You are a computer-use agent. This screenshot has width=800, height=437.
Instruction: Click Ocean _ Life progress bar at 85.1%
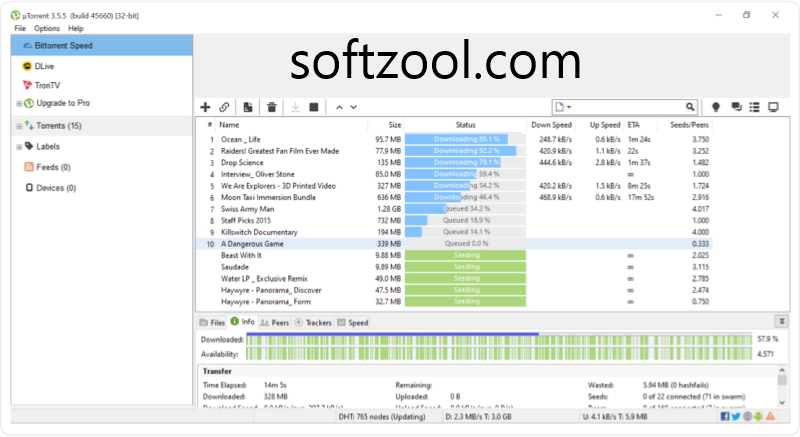pyautogui.click(x=465, y=139)
